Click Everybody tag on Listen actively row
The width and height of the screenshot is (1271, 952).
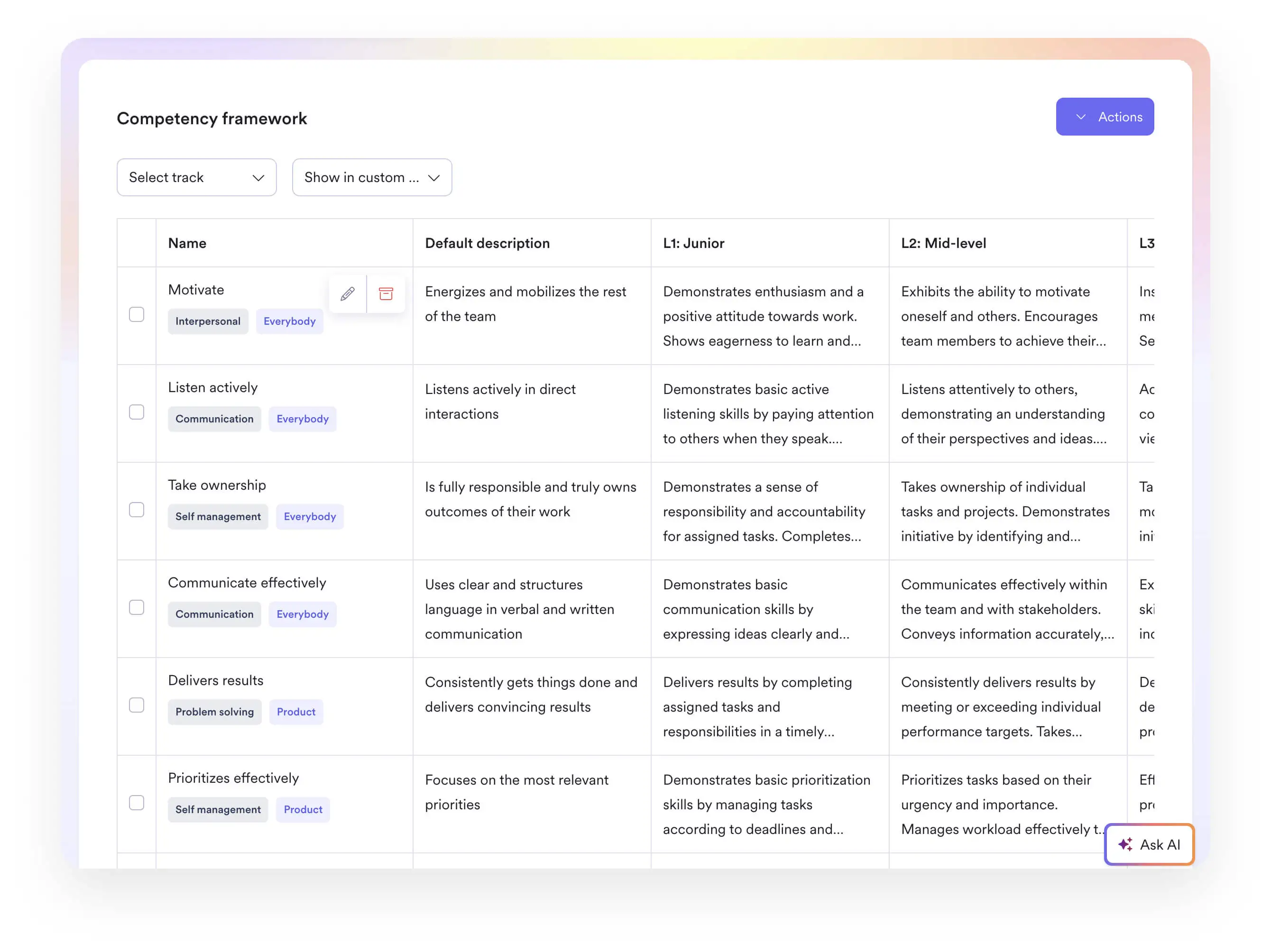click(x=303, y=419)
